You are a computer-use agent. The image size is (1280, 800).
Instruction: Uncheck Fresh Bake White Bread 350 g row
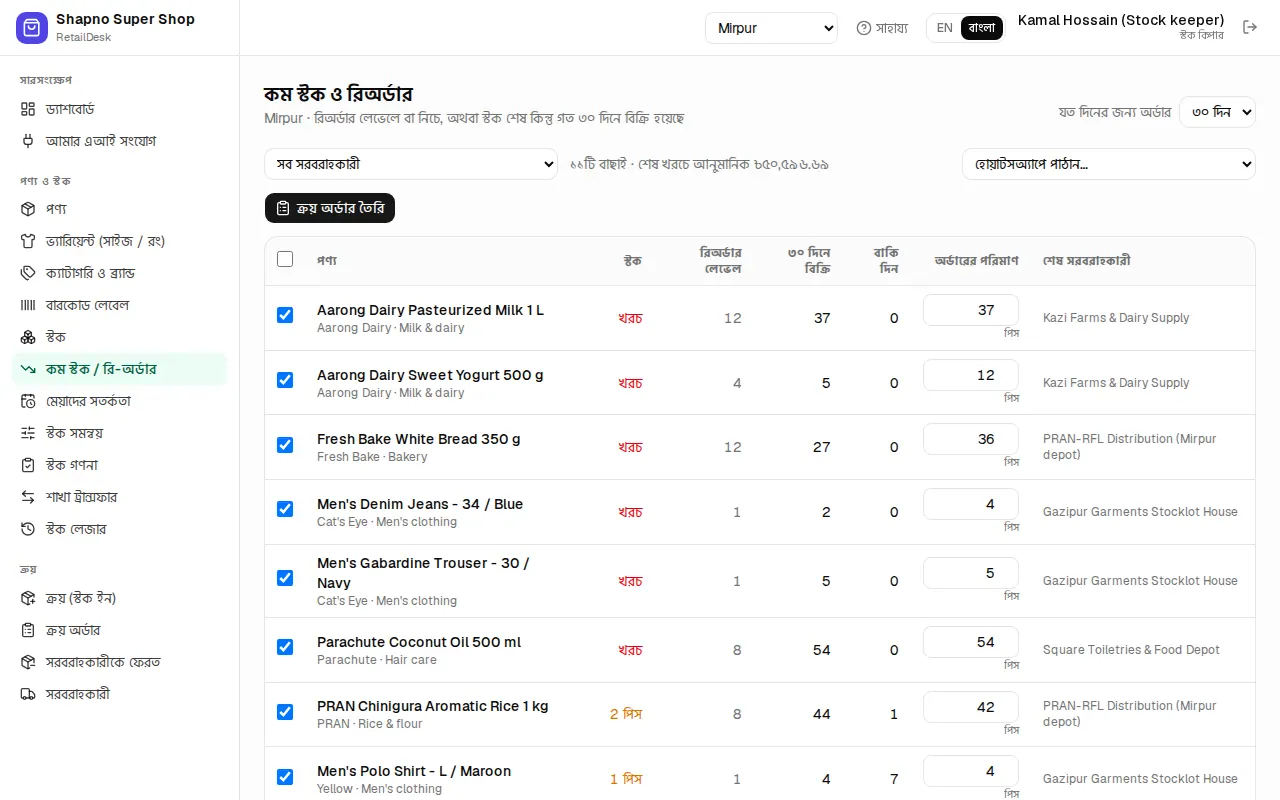(285, 444)
